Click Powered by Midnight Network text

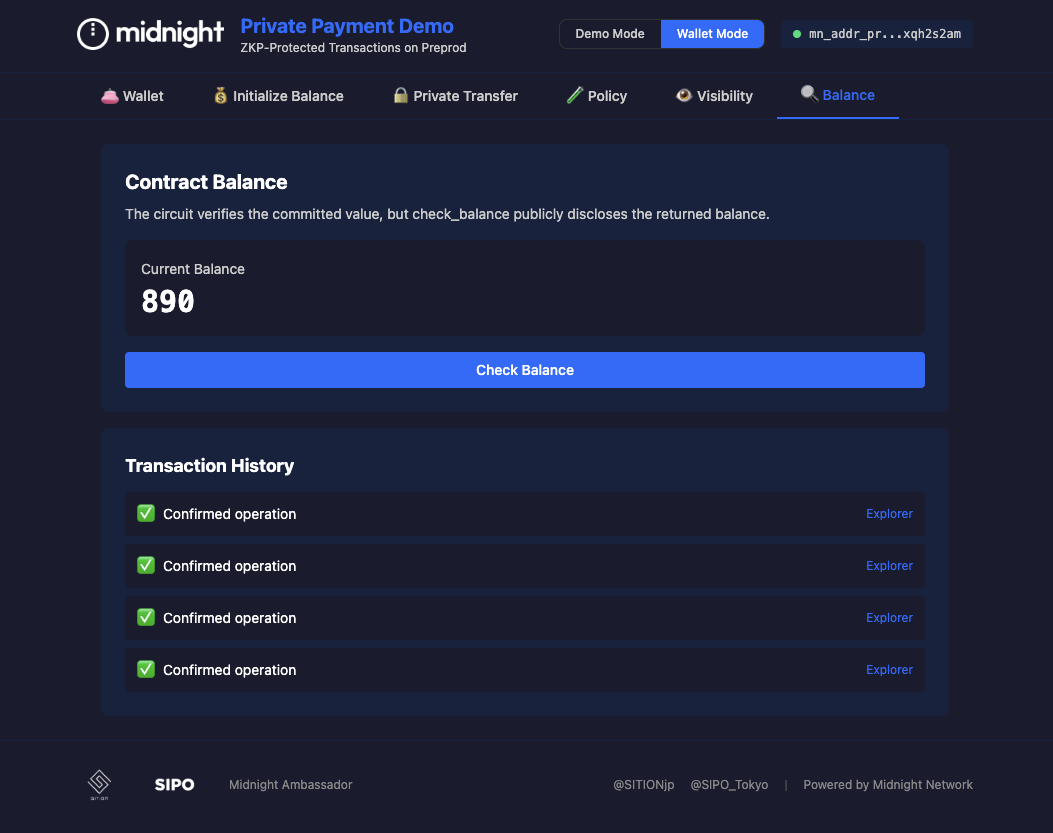[x=888, y=785]
